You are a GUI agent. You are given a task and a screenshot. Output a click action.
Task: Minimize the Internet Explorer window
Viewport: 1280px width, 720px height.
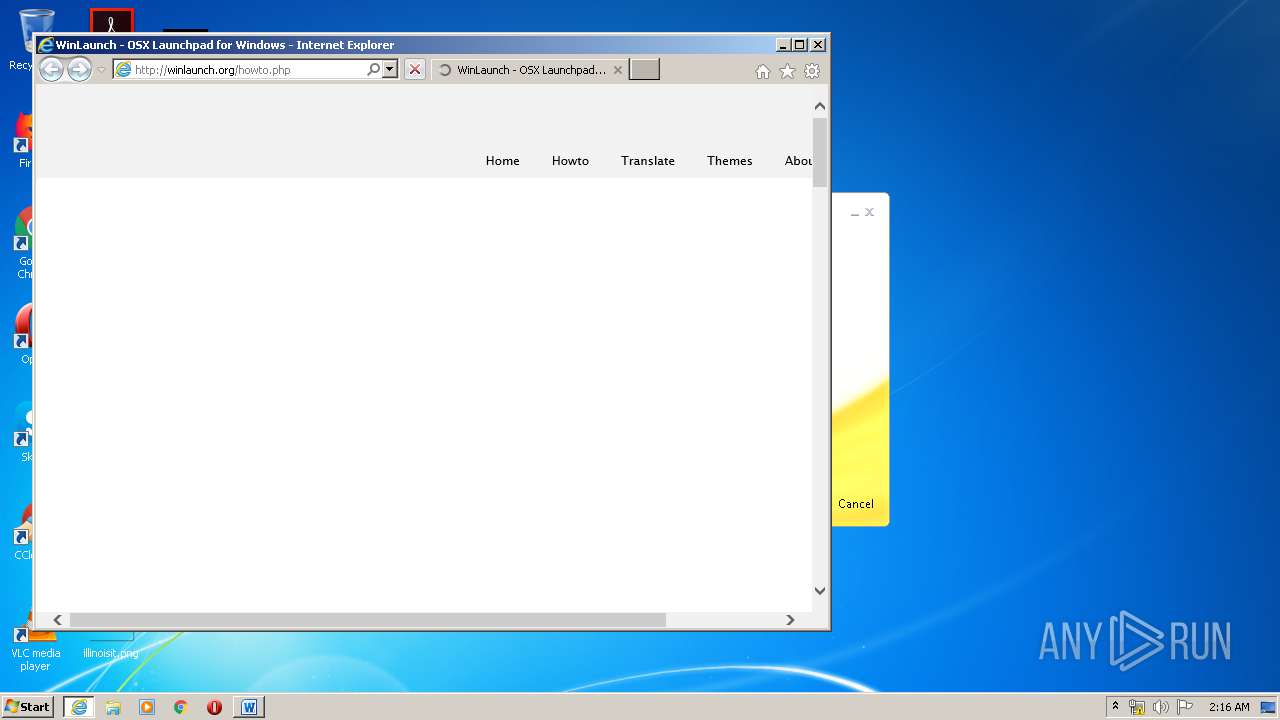(x=783, y=45)
